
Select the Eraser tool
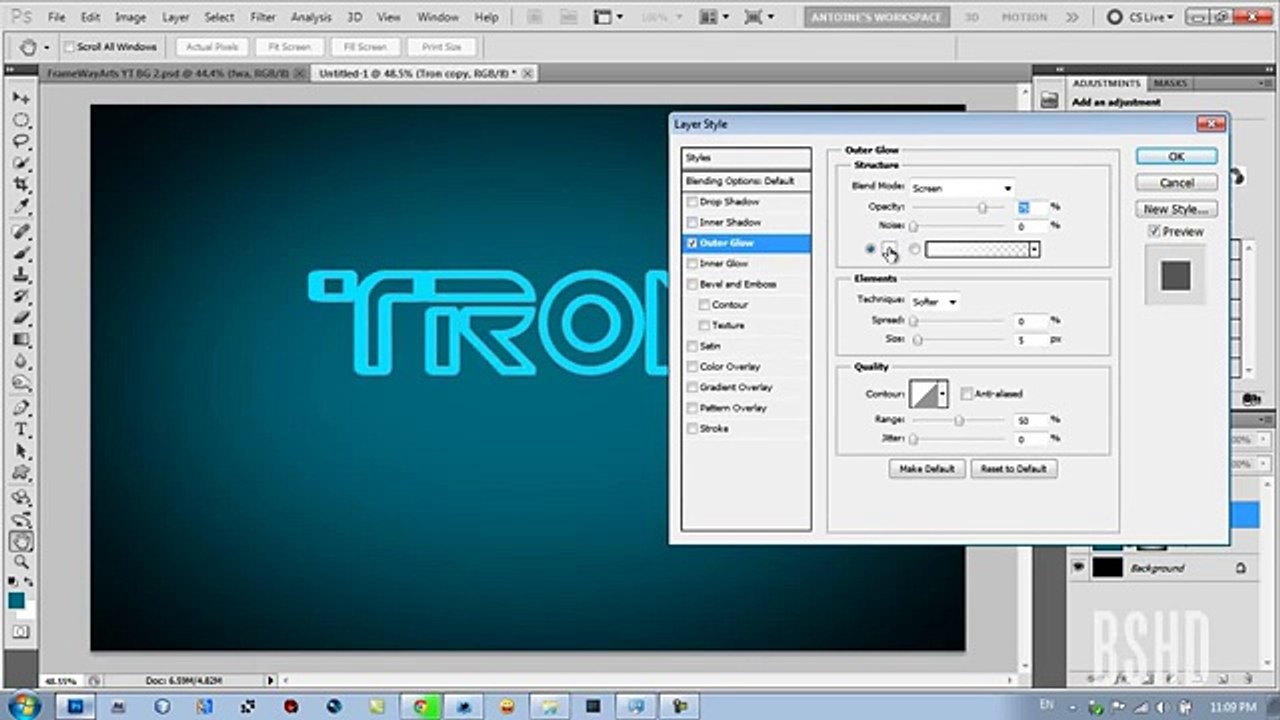coord(21,319)
